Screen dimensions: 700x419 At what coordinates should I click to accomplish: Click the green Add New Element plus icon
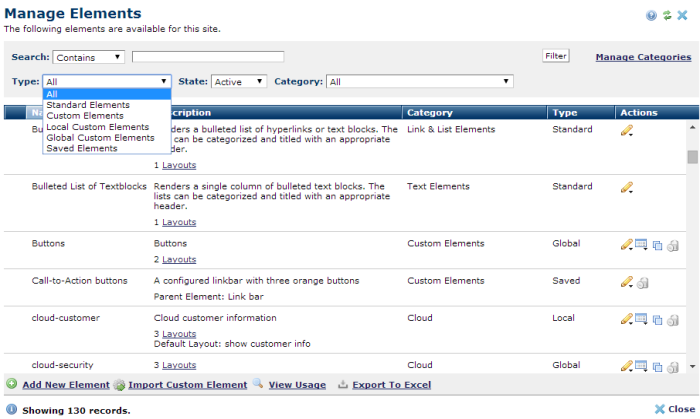pos(11,384)
